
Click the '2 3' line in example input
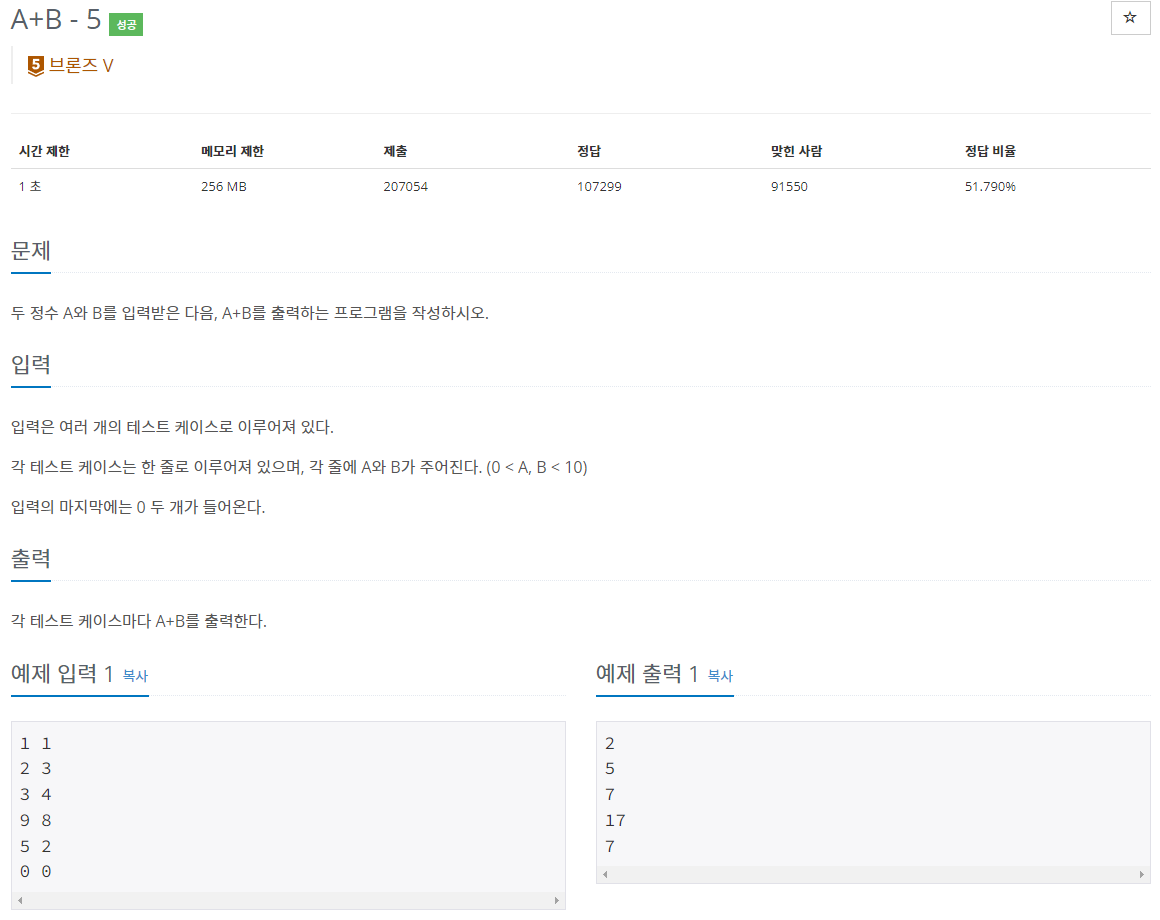pyautogui.click(x=36, y=768)
